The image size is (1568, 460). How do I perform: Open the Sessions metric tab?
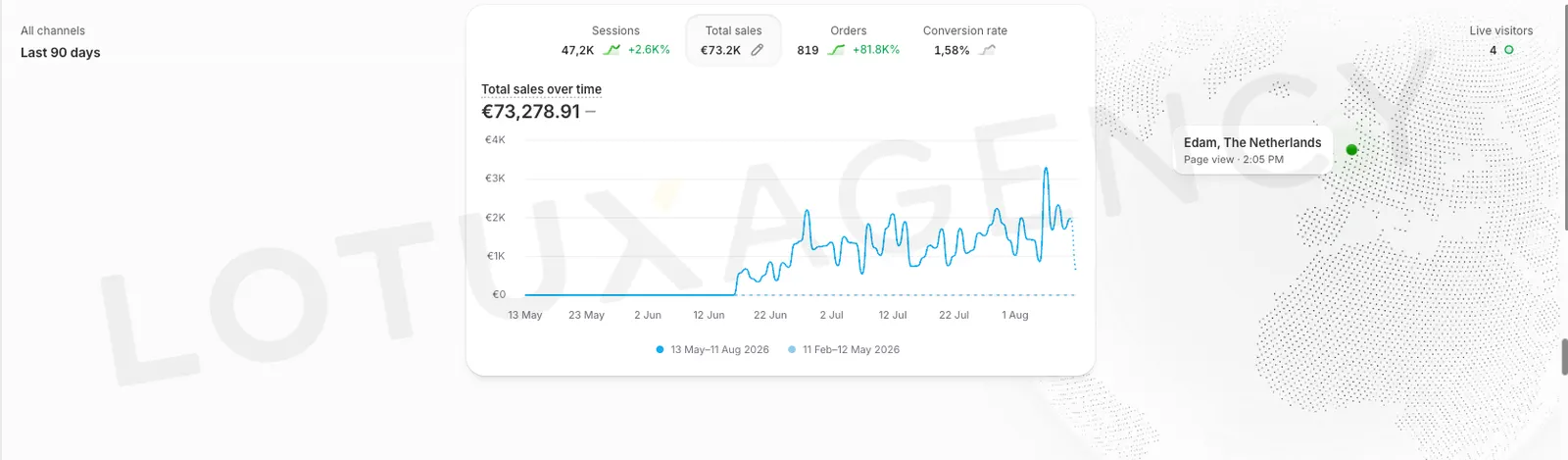pyautogui.click(x=615, y=40)
